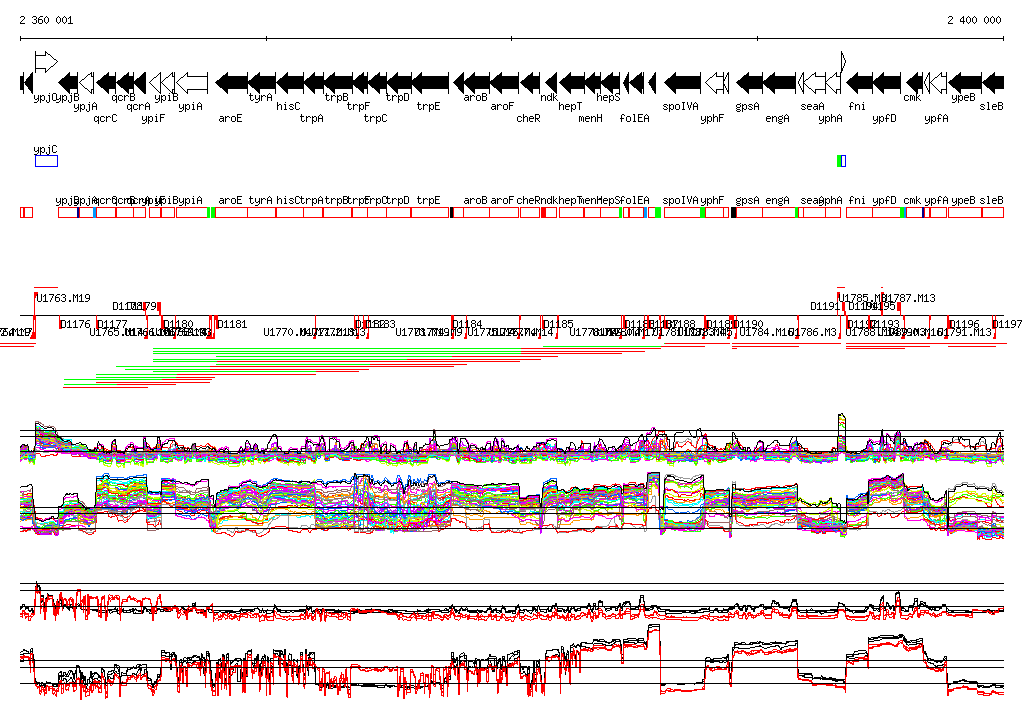Screen dimensions: 1024x714
Task: Select the D1196 marker label
Action: point(965,324)
